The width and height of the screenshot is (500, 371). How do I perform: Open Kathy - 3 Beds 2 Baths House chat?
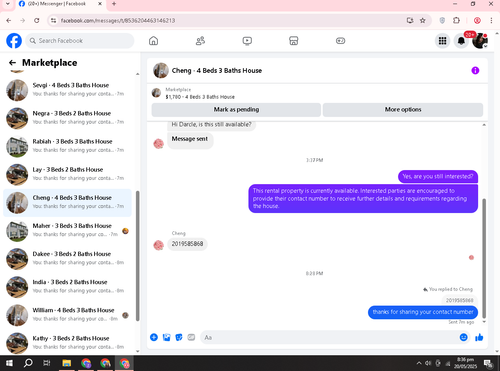click(x=67, y=343)
